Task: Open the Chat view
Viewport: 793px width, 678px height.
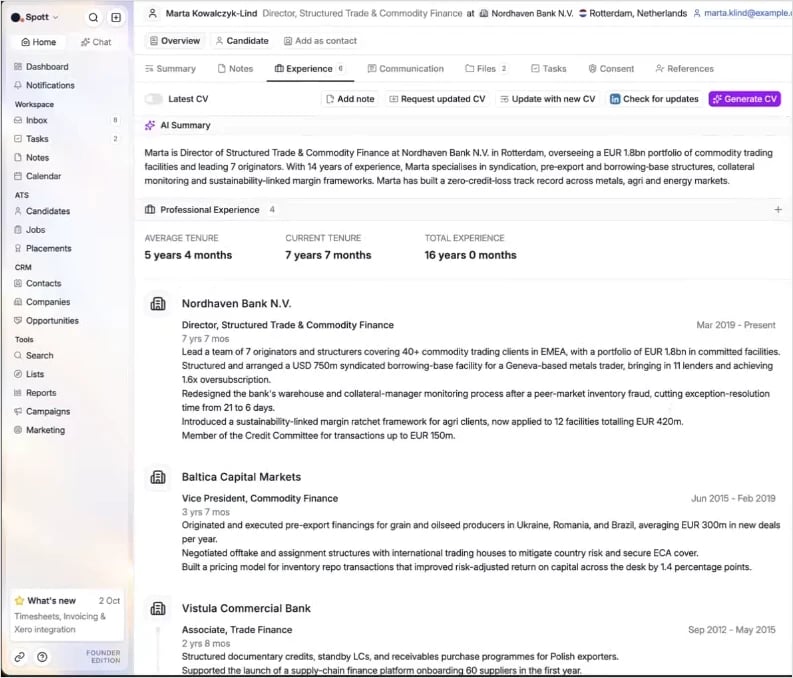Action: (x=96, y=42)
